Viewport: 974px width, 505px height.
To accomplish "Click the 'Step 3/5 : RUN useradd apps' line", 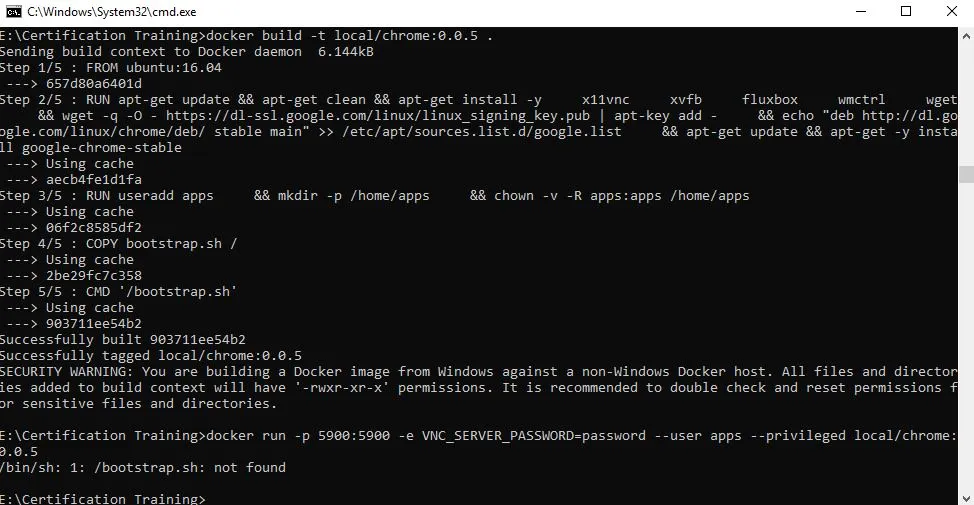I will point(106,196).
